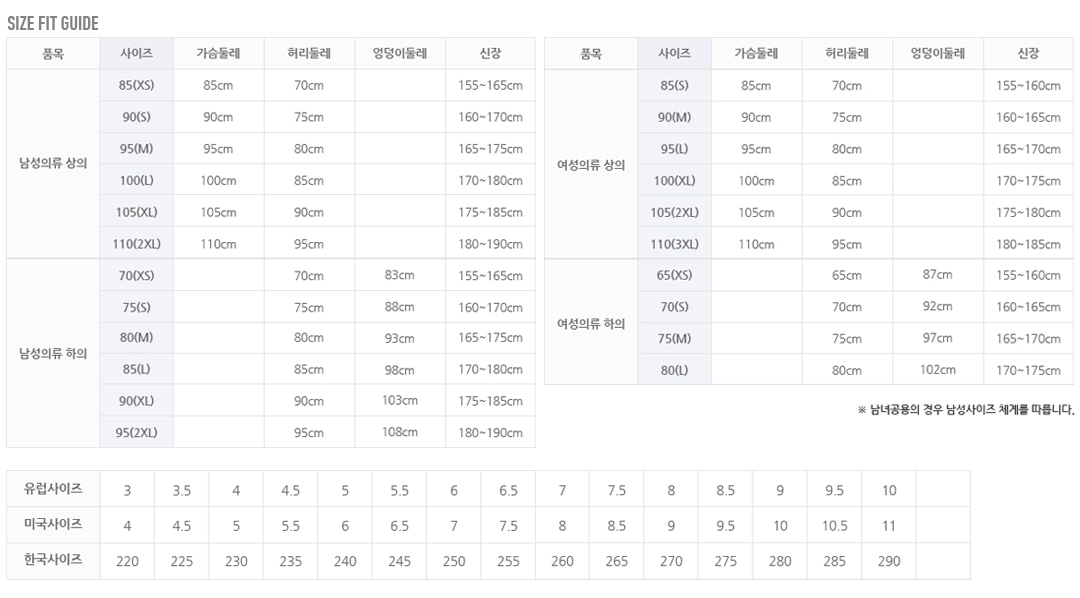
Task: Click women's bottoms 80(L) size cell
Action: 674,370
